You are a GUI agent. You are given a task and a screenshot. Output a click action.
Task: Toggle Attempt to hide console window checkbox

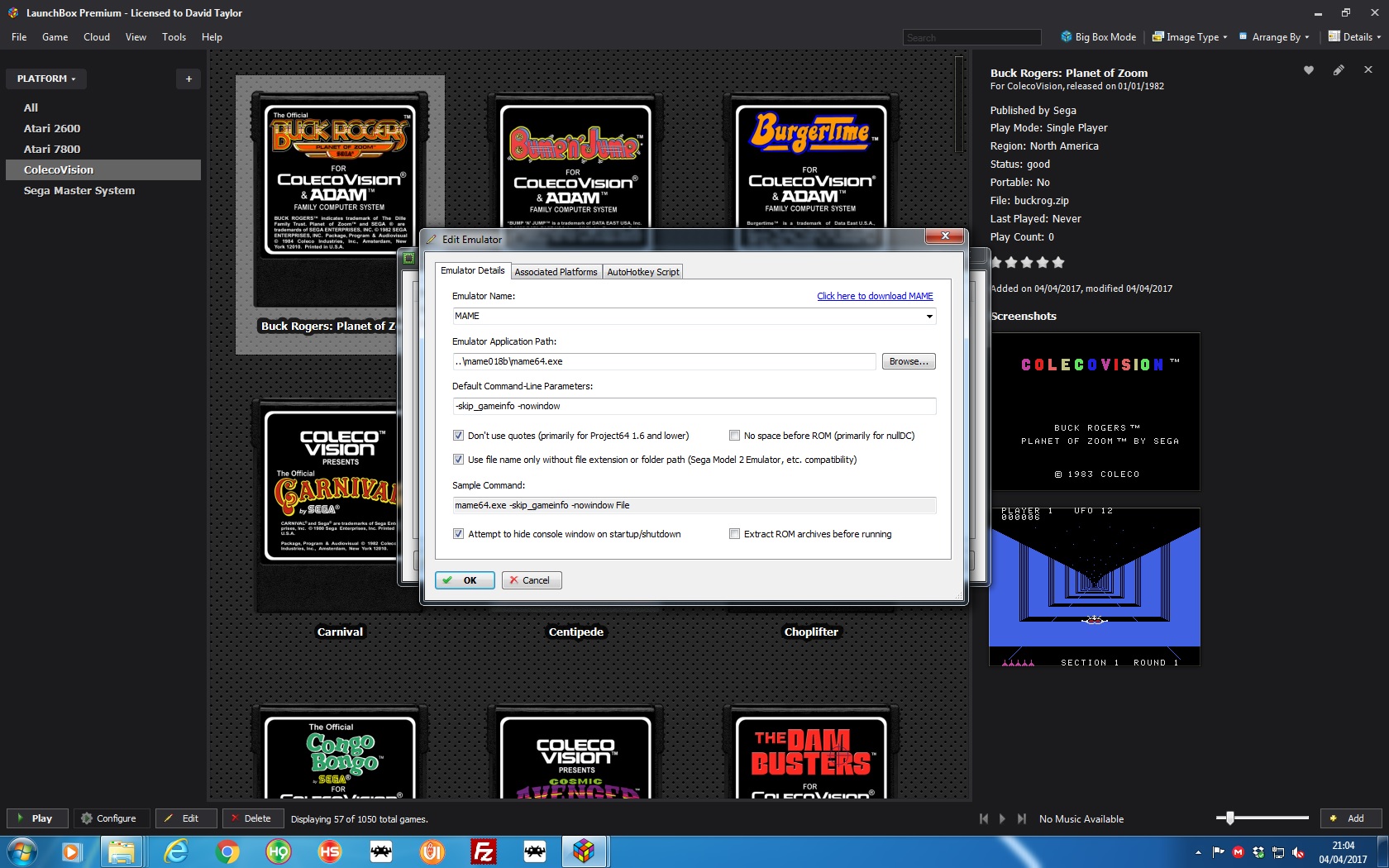pyautogui.click(x=458, y=534)
